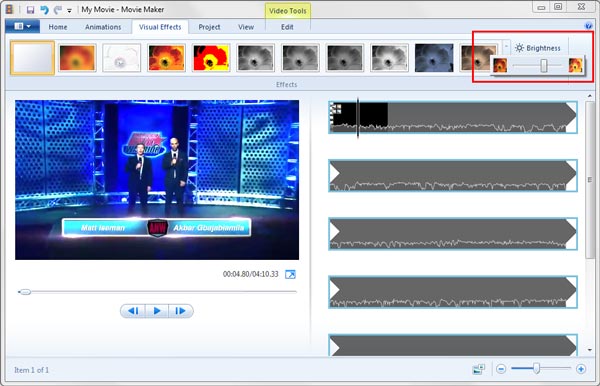The image size is (600, 386).
Task: Click the storyboard scrollbar down arrow
Action: [590, 350]
